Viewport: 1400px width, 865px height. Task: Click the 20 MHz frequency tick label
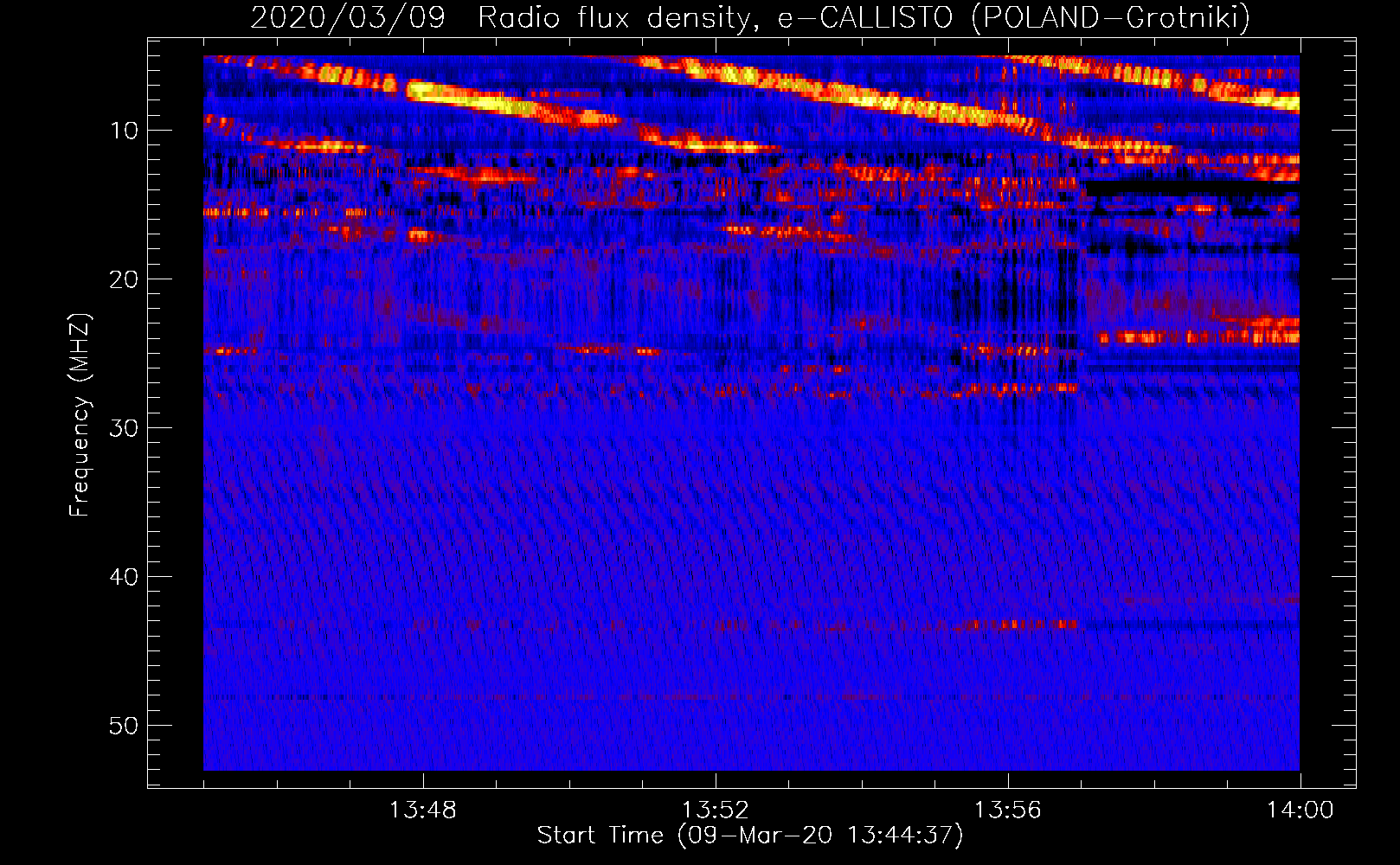125,279
